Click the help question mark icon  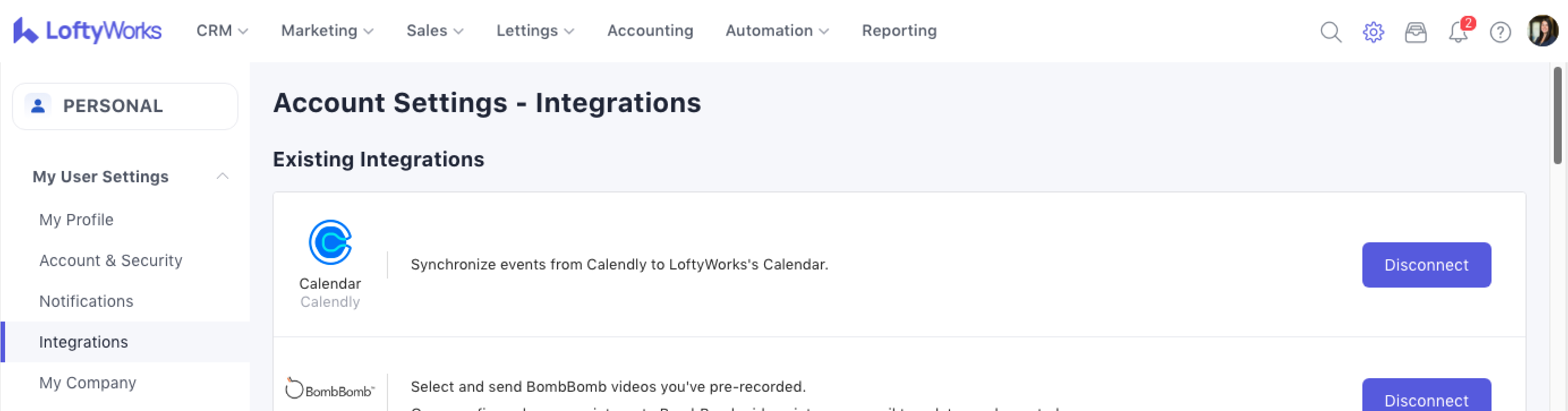coord(1500,32)
